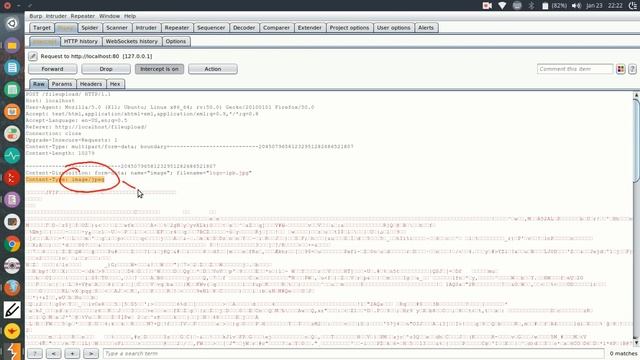Click the search term input field
This screenshot has width=640, height=360.
pyautogui.click(x=353, y=353)
